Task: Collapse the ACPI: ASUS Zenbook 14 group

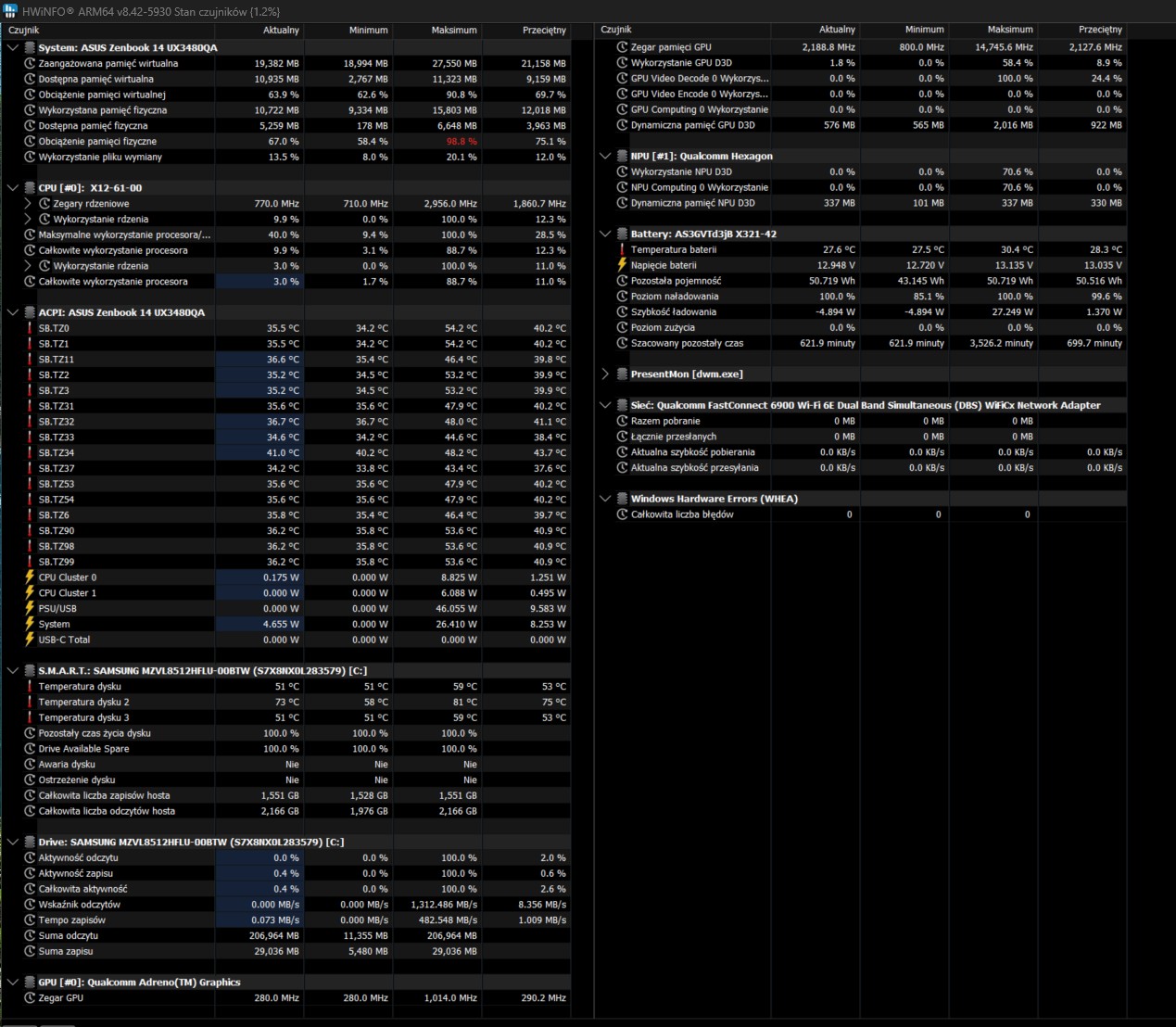Action: coord(13,312)
